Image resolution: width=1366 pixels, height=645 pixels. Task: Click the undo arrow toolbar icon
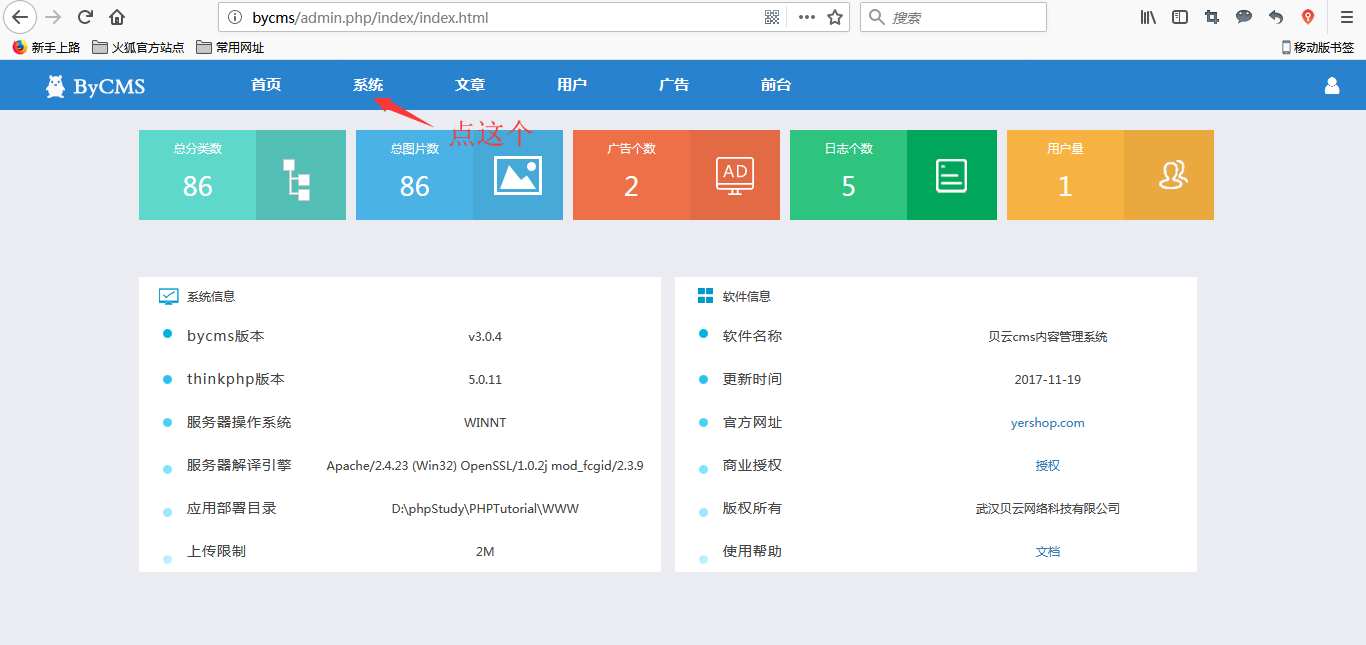[1276, 17]
